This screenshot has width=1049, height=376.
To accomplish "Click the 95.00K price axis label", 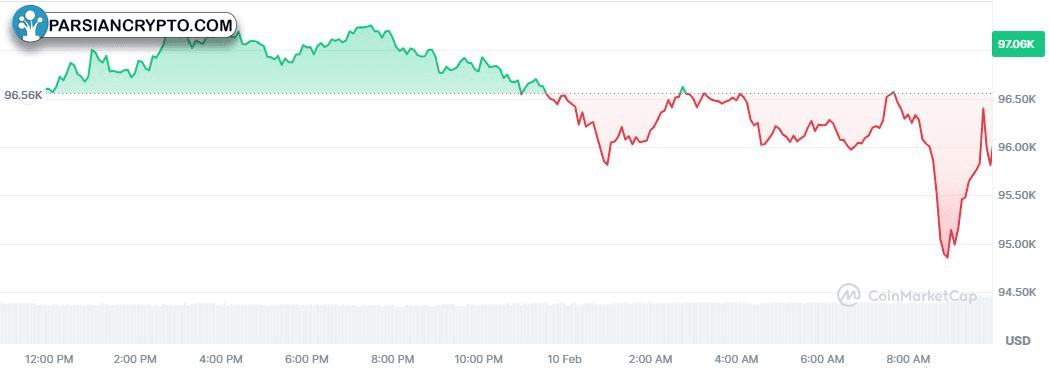I will coord(1016,244).
